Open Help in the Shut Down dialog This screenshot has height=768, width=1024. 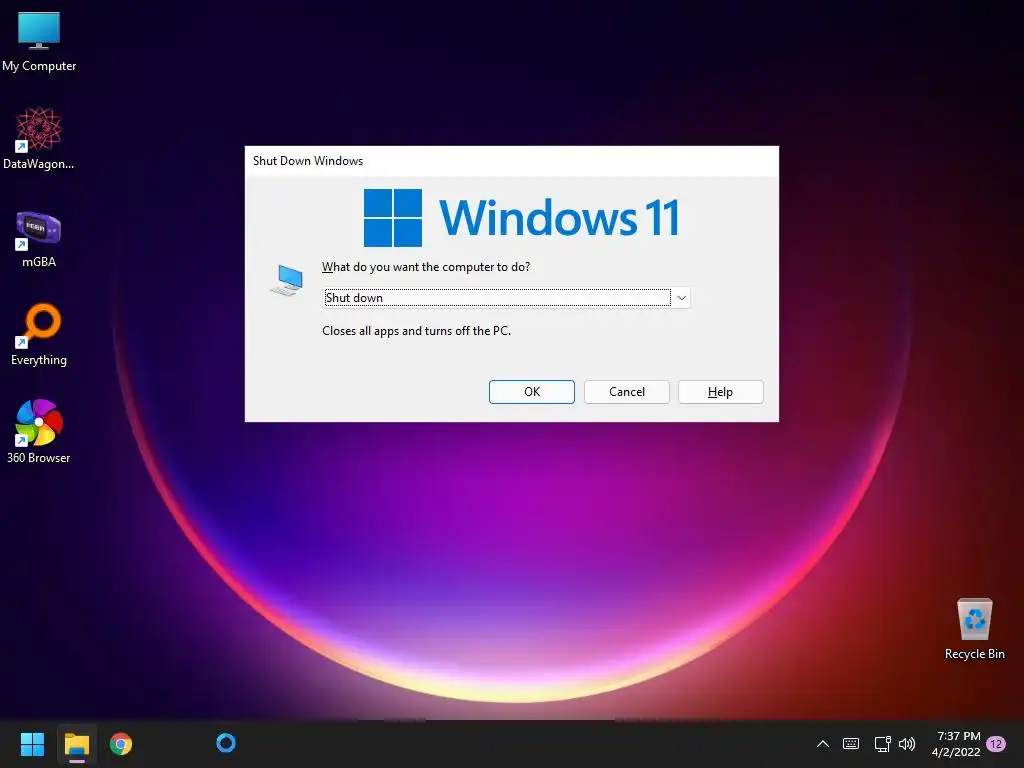(x=720, y=392)
